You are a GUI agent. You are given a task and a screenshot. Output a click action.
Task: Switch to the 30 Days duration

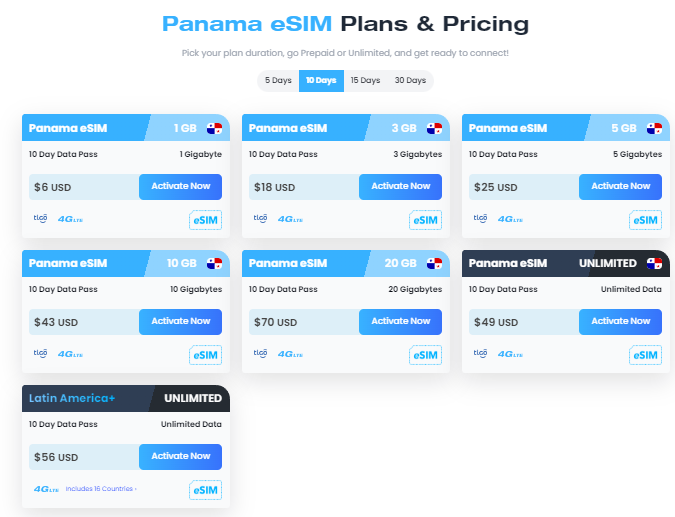click(410, 80)
